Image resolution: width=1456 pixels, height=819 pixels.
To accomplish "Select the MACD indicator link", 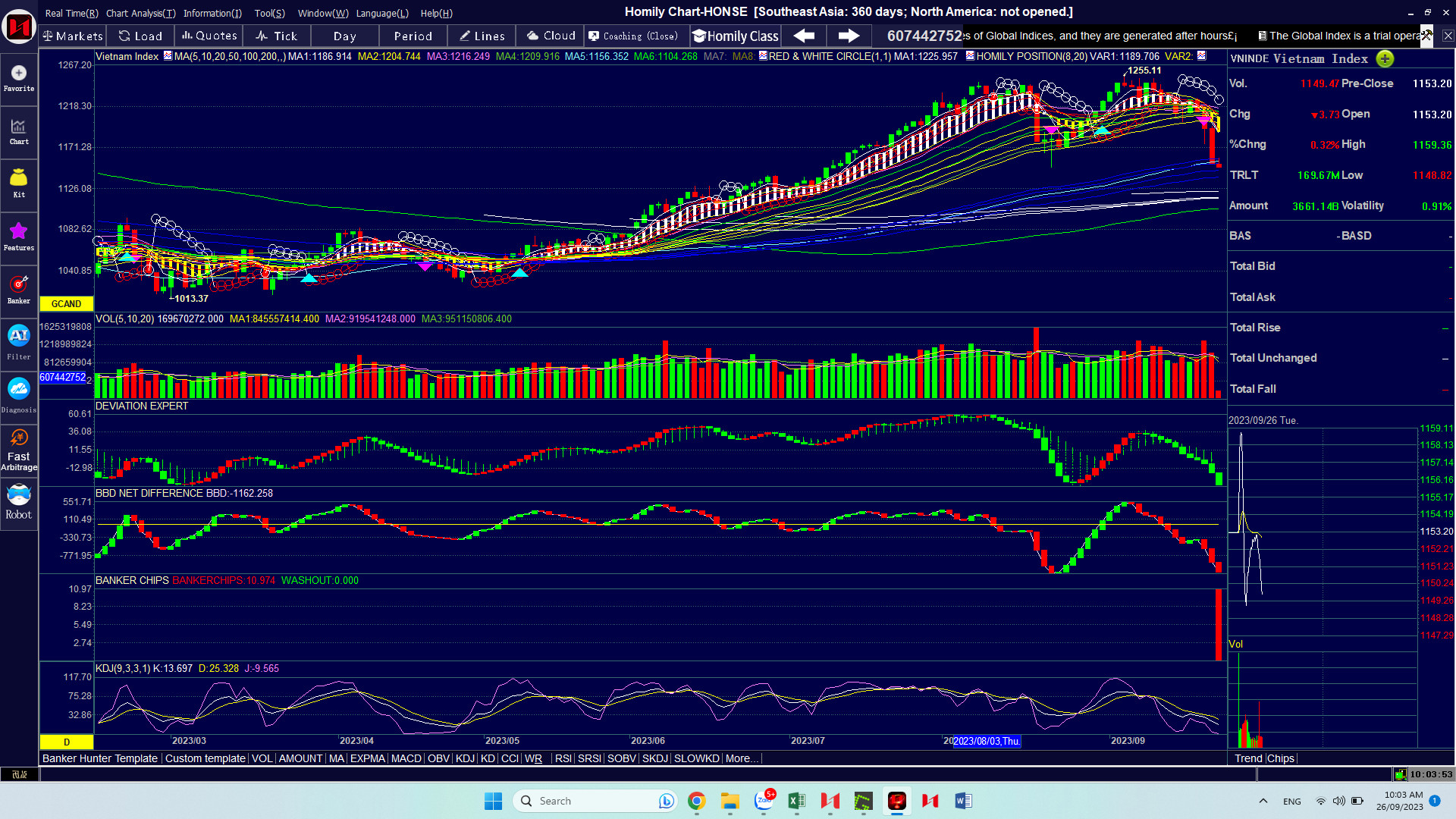I will click(x=406, y=758).
